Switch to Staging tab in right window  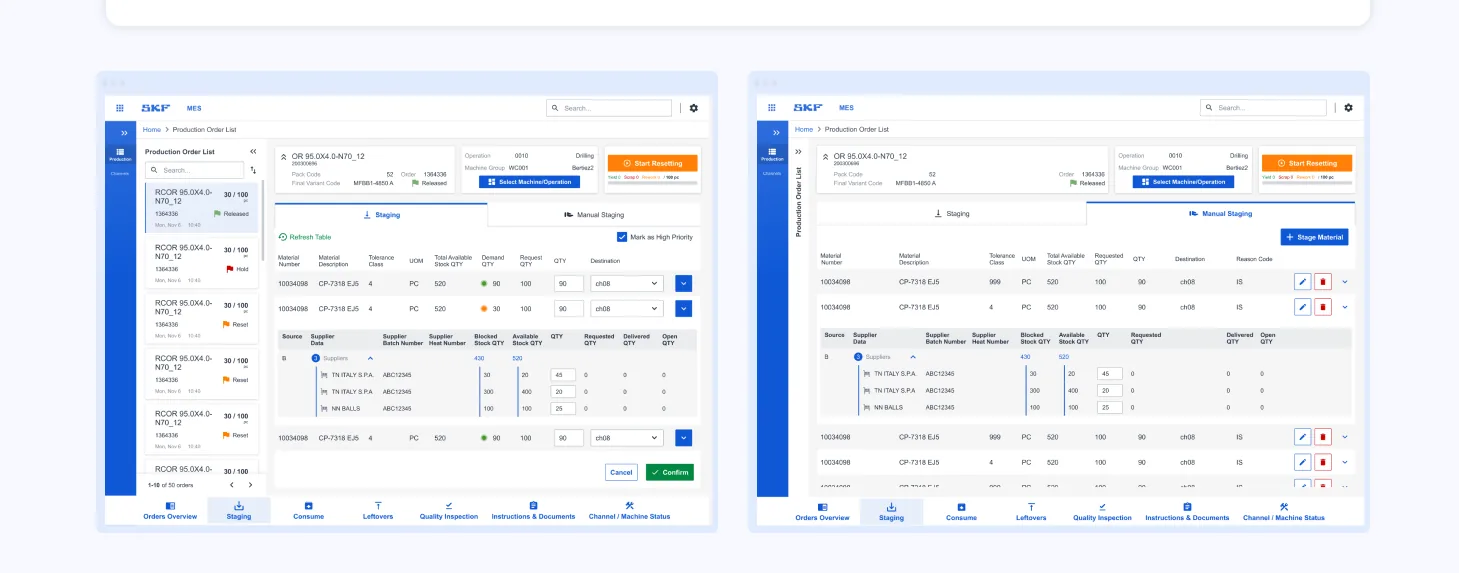click(x=951, y=213)
